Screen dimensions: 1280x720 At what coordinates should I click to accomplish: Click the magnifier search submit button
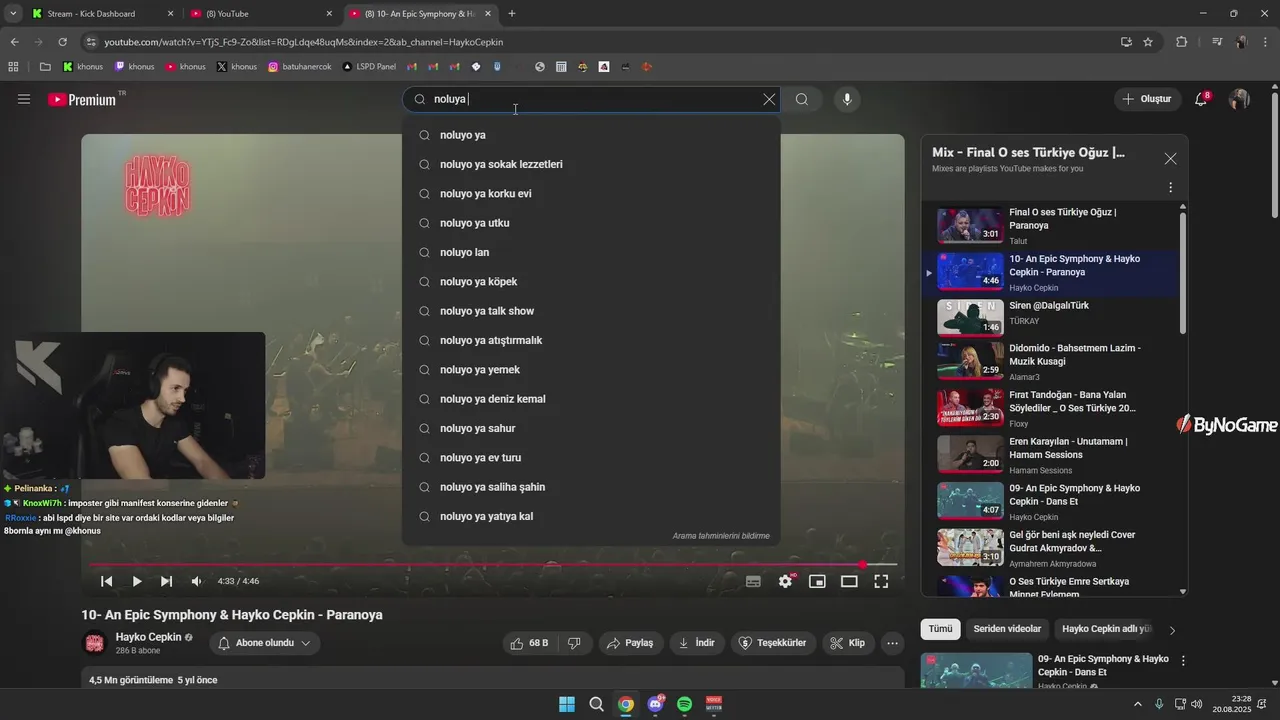pyautogui.click(x=802, y=99)
